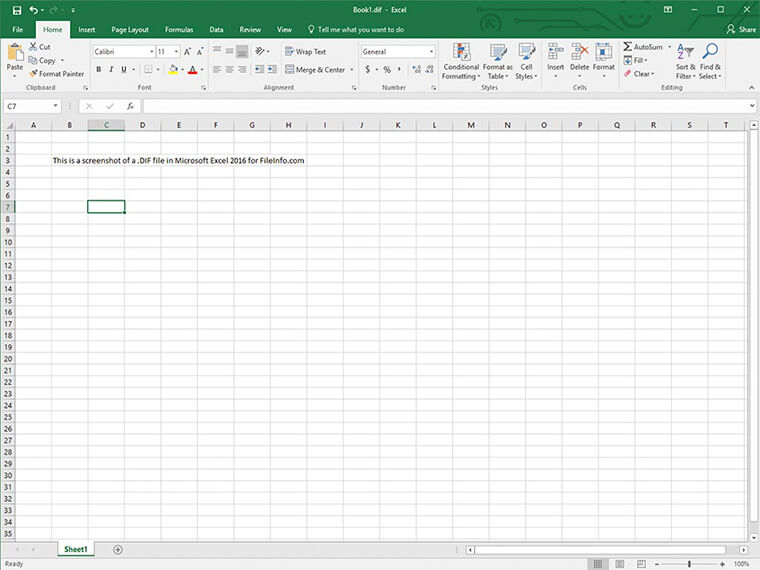Image resolution: width=760 pixels, height=570 pixels.
Task: Open the AutoSum dropdown arrow
Action: click(669, 47)
